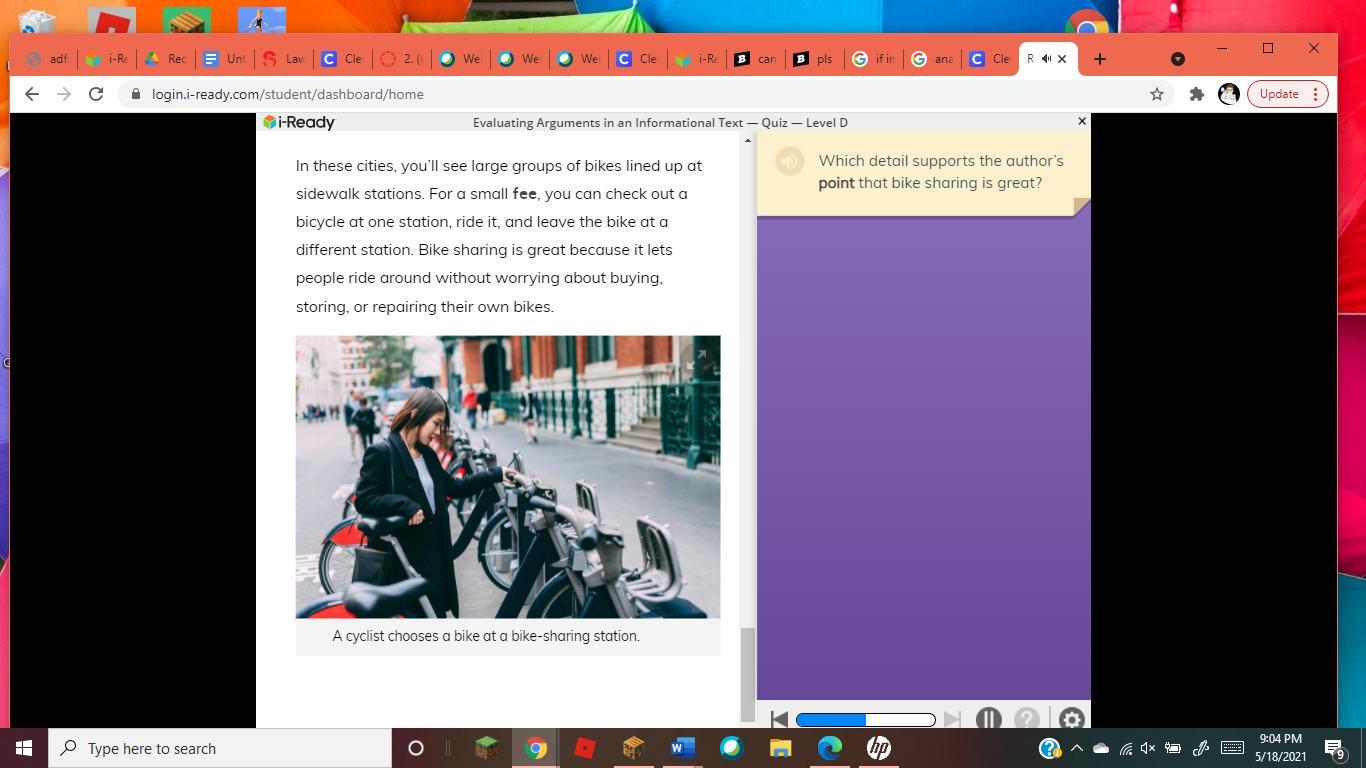Click the browser forward arrow
The width and height of the screenshot is (1366, 768).
[x=64, y=94]
